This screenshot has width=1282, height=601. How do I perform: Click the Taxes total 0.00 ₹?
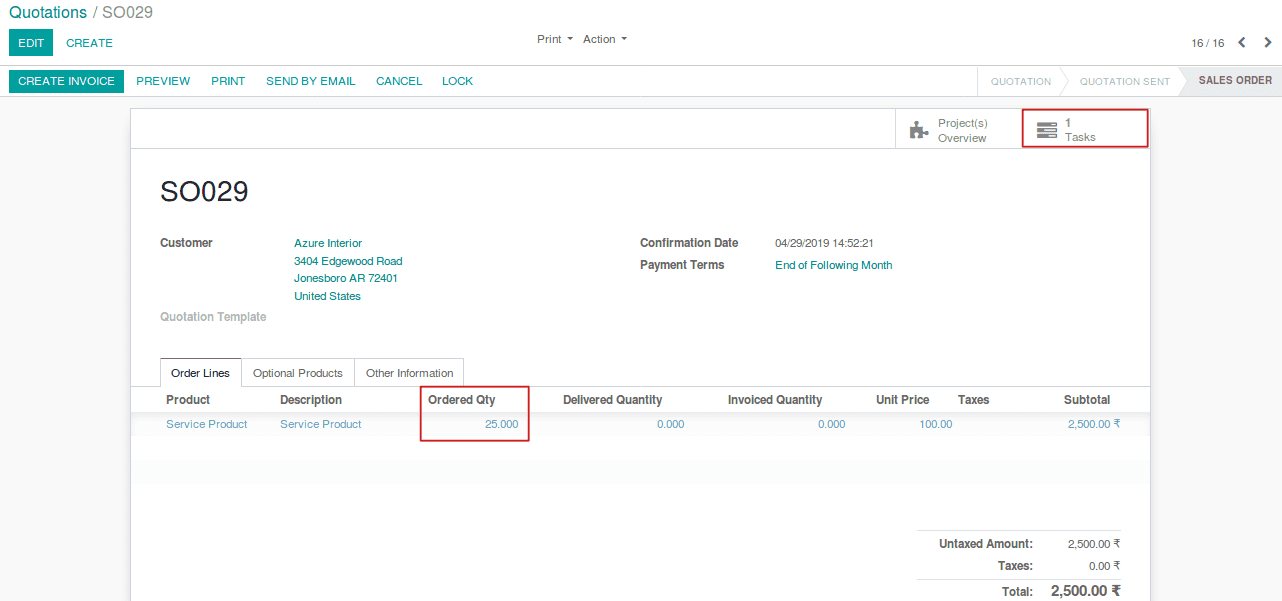pyautogui.click(x=1104, y=566)
